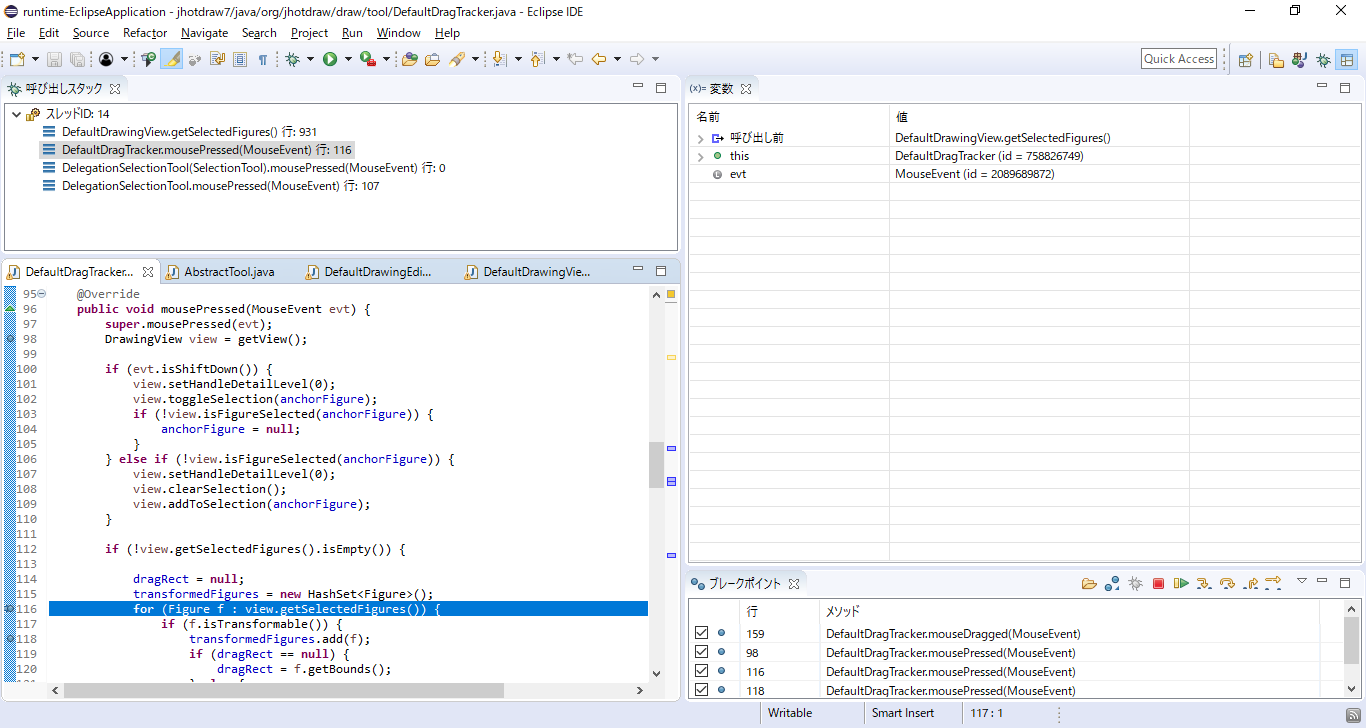1366x728 pixels.
Task: Open Back history dropdown arrow
Action: tap(617, 59)
